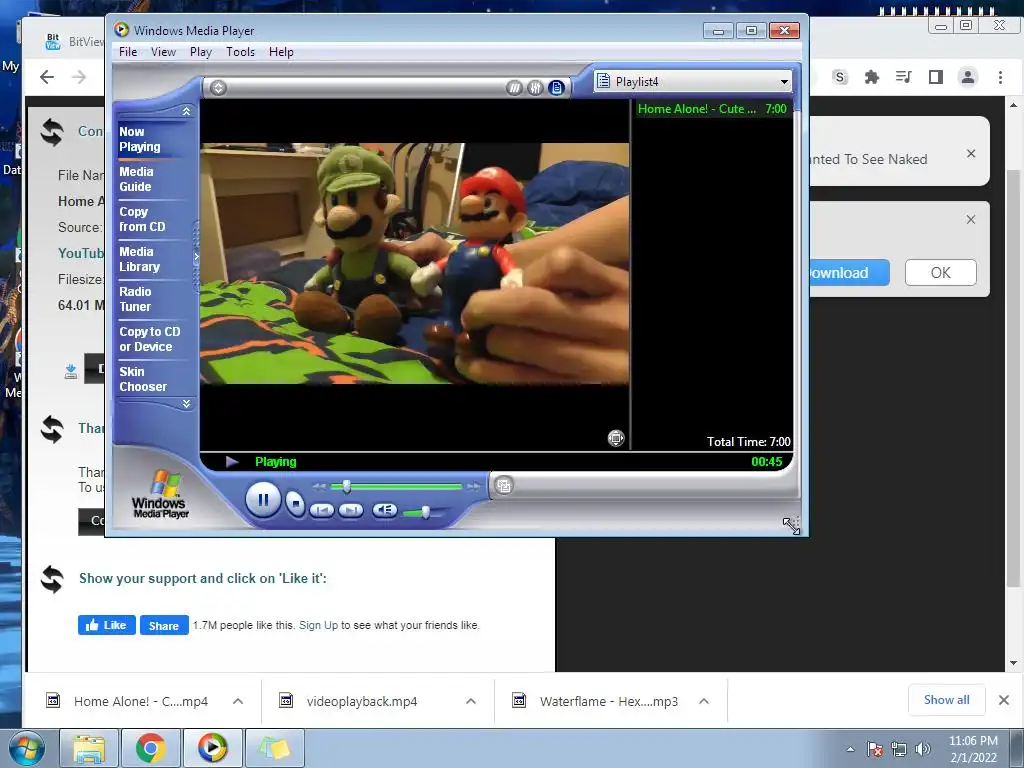
Task: Click the seek slider thumb
Action: 347,486
